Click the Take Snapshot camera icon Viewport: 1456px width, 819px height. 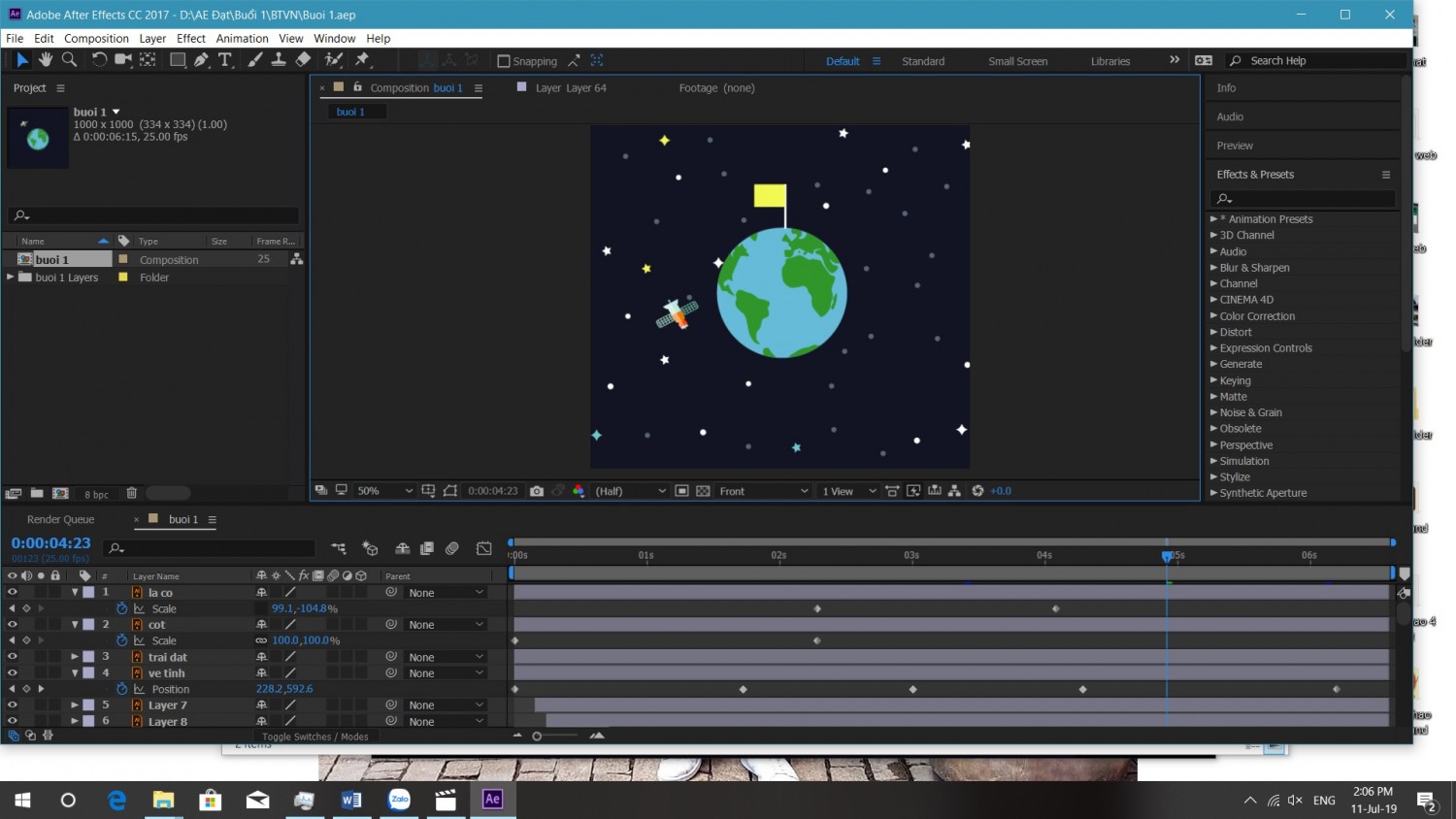click(537, 491)
